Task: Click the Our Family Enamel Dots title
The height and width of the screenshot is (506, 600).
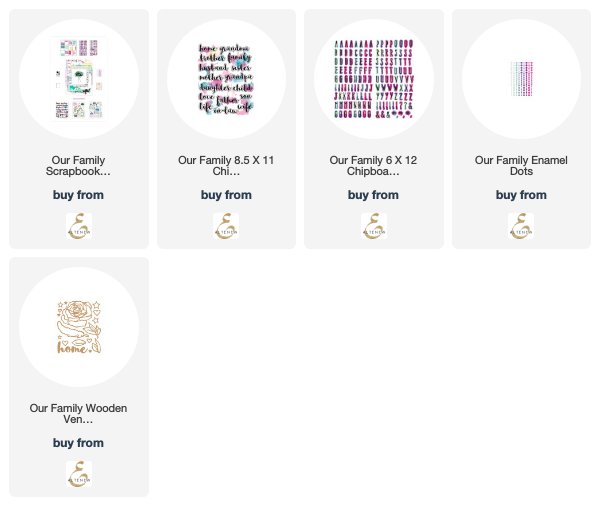Action: tap(521, 166)
